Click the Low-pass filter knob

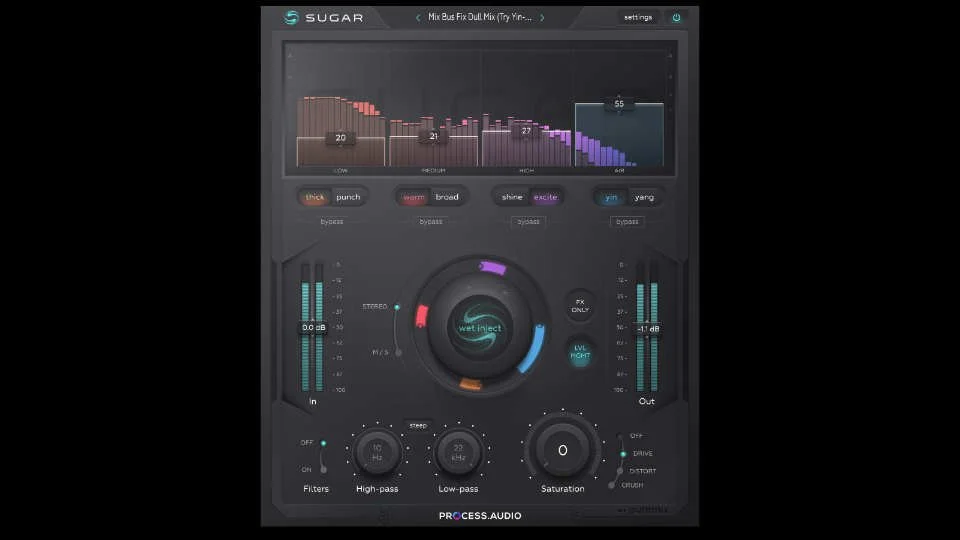point(458,452)
